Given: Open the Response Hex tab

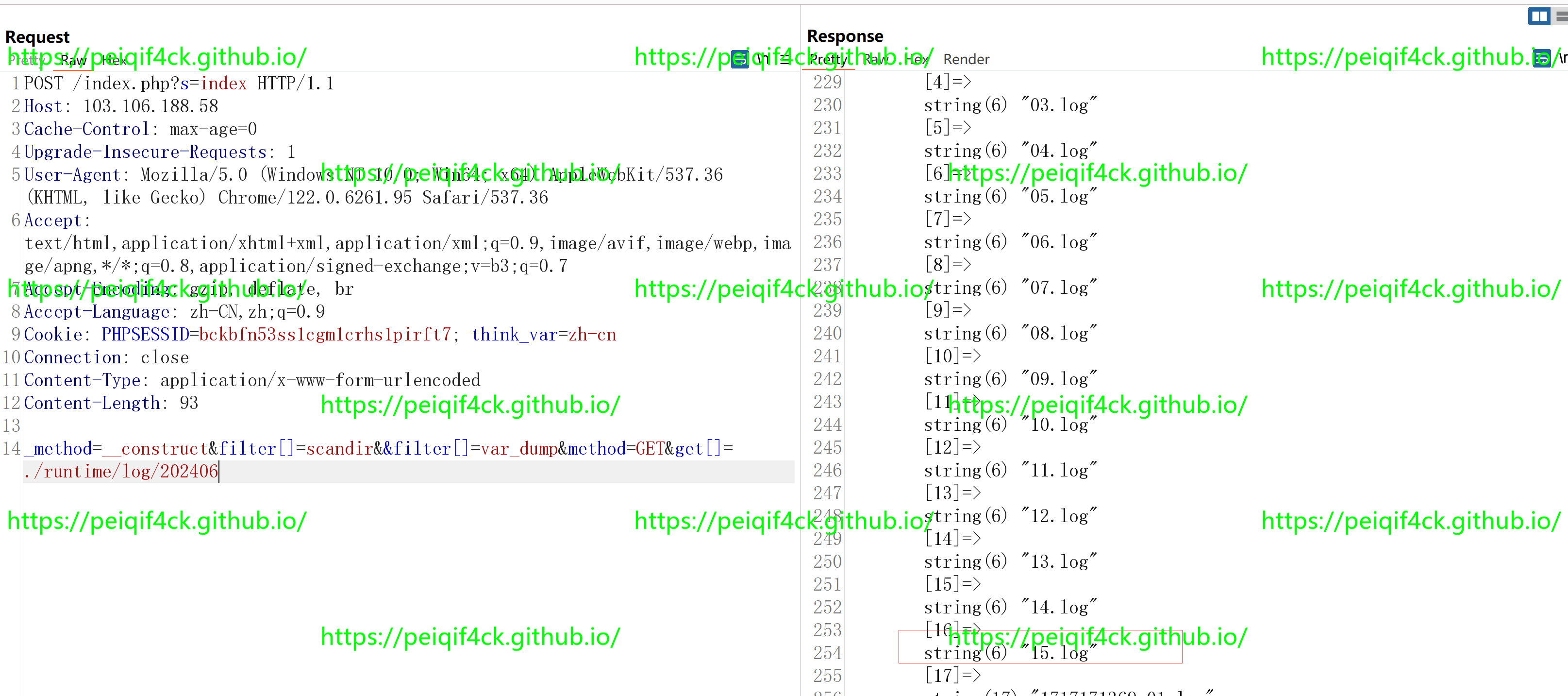Looking at the screenshot, I should click(916, 59).
